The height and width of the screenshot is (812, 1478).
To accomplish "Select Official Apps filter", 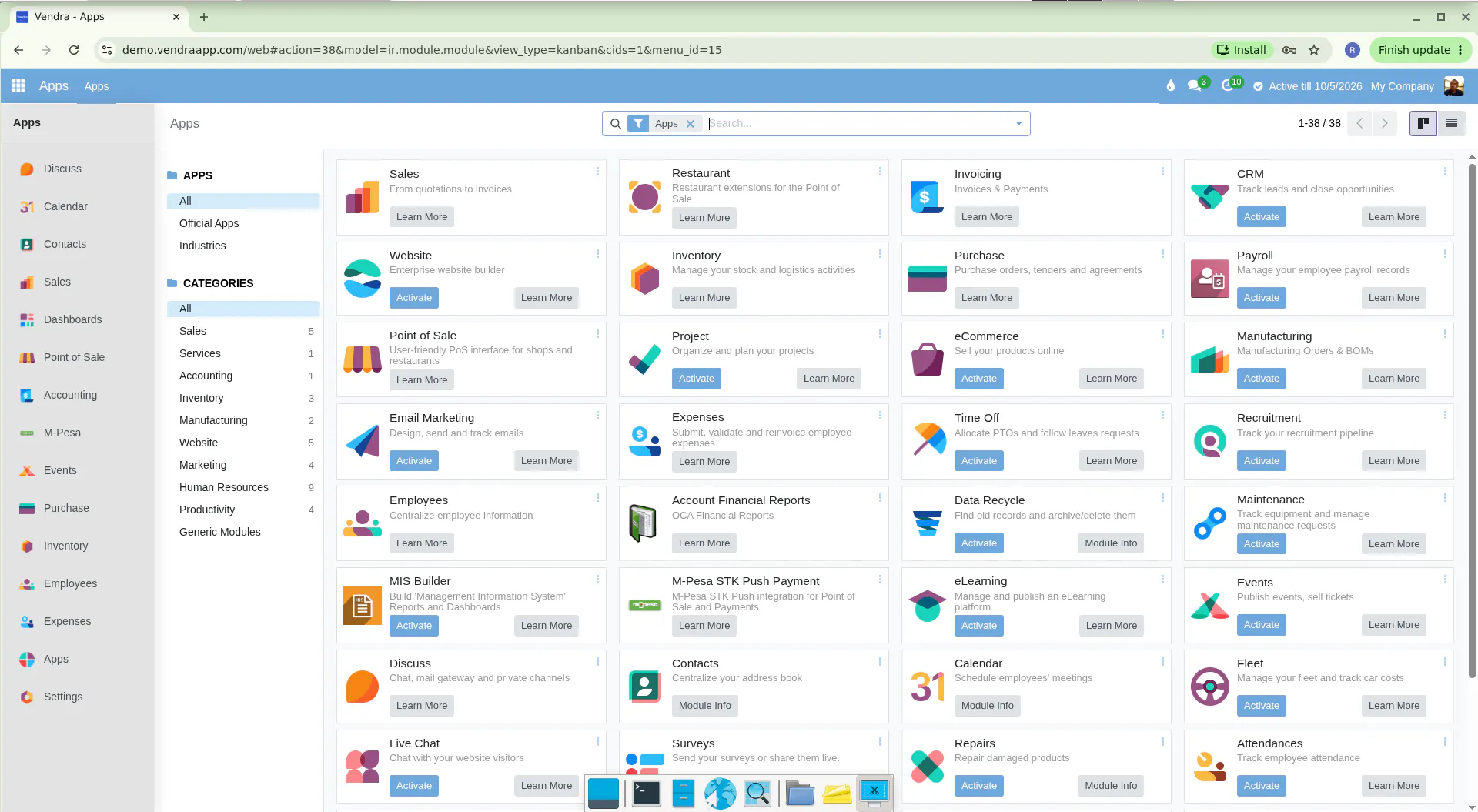I will (209, 223).
